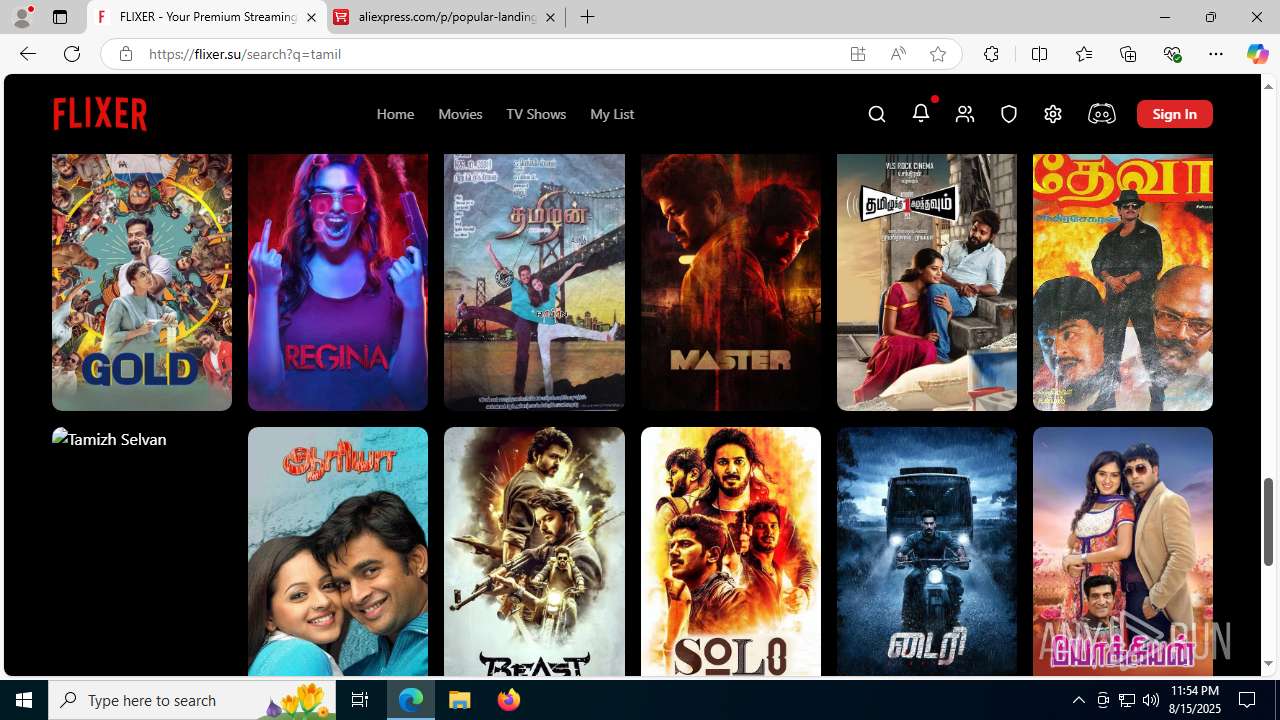Image resolution: width=1280 pixels, height=720 pixels.
Task: Click the App available icon in address bar
Action: tap(858, 54)
